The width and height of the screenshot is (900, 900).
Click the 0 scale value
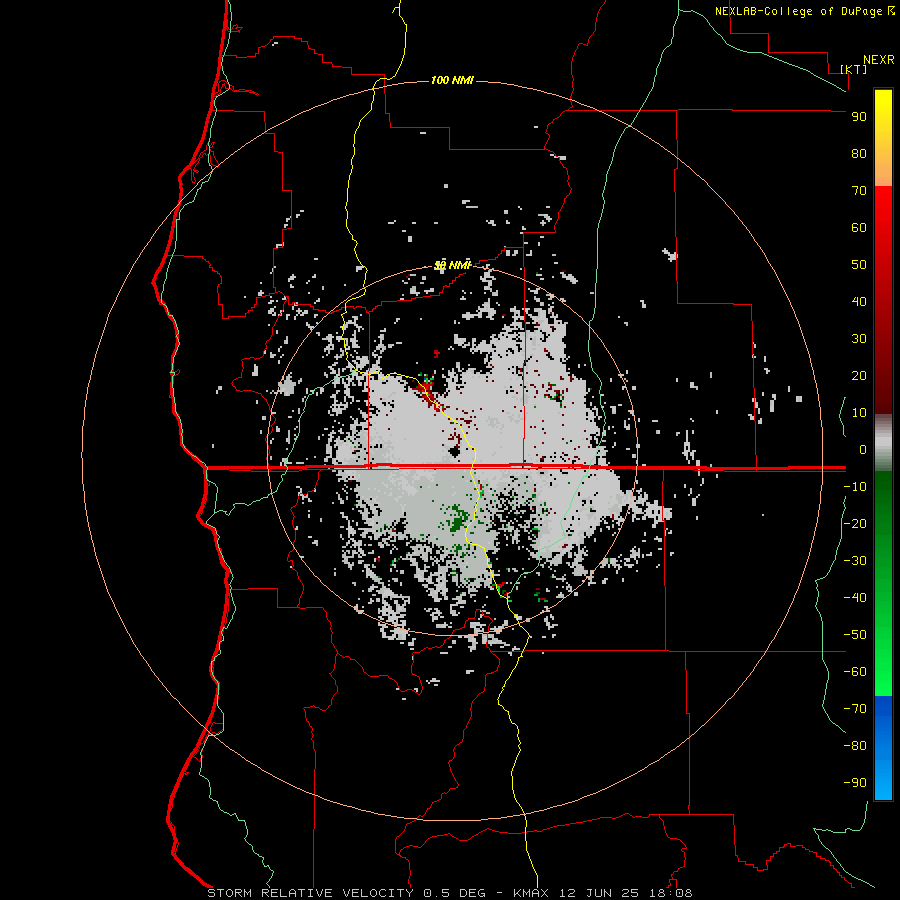(x=863, y=449)
